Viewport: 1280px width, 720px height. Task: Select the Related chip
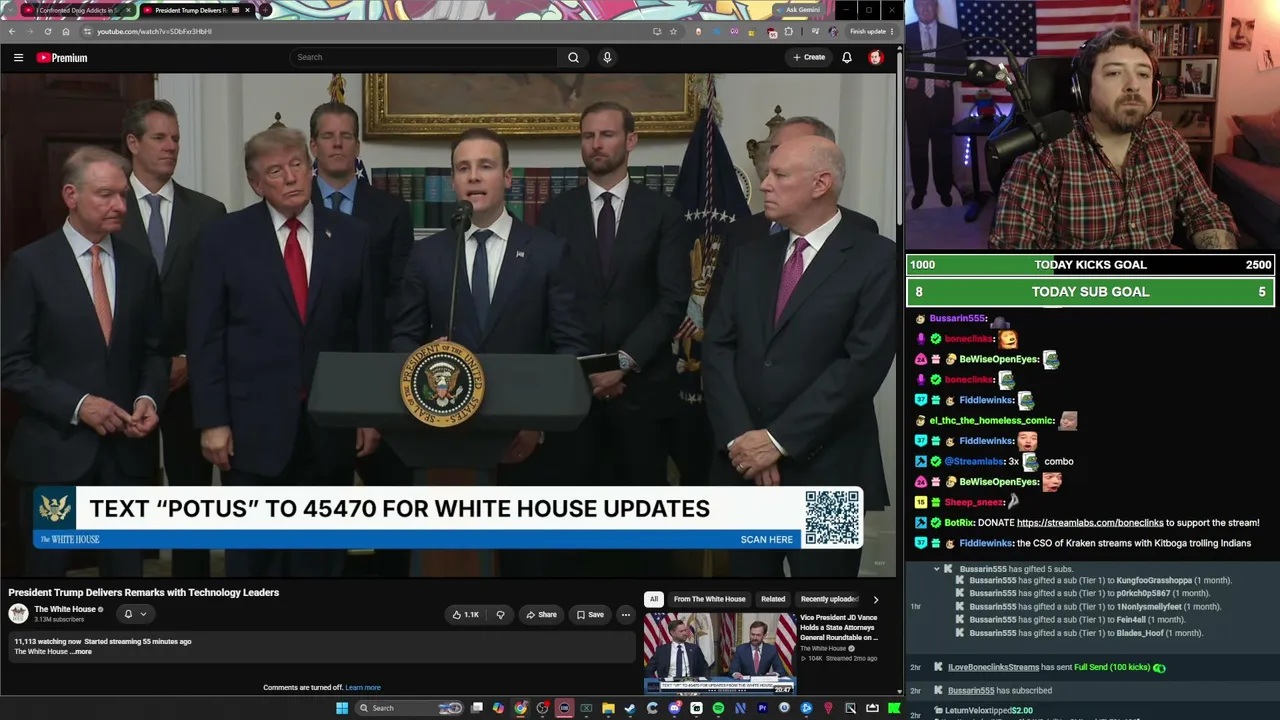pos(773,599)
